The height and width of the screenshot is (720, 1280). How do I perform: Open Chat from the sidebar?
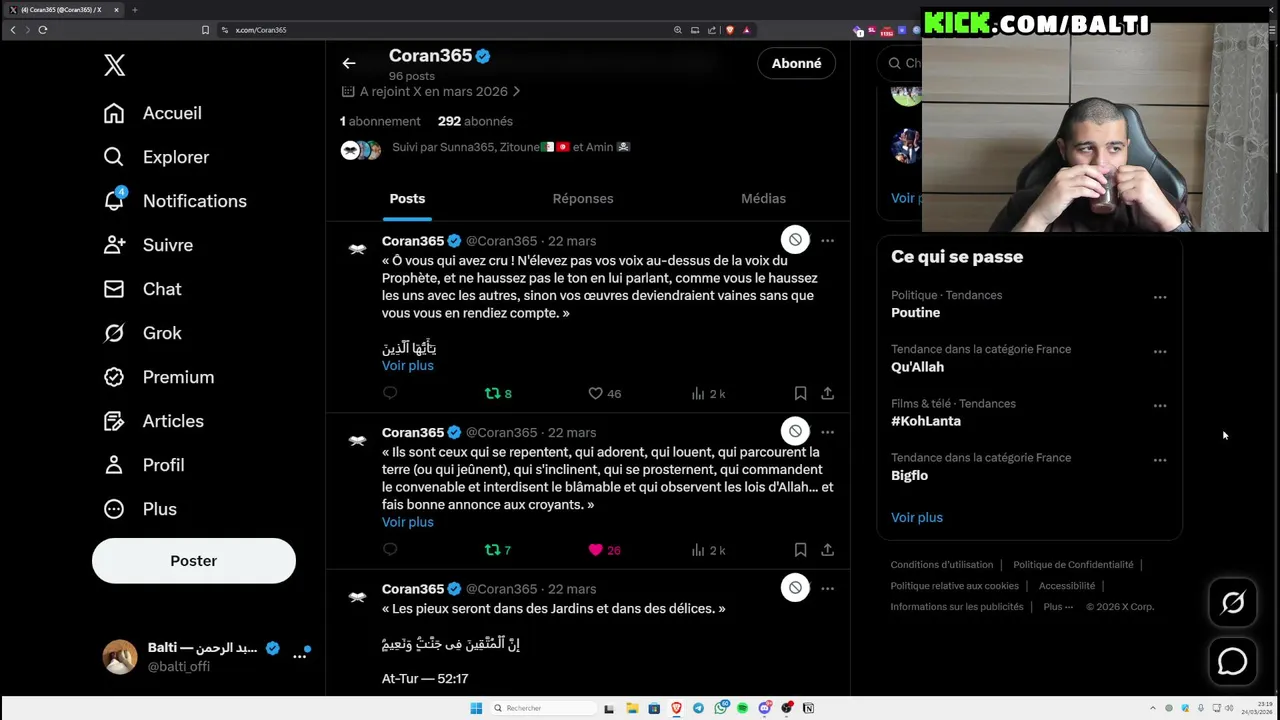(143, 289)
